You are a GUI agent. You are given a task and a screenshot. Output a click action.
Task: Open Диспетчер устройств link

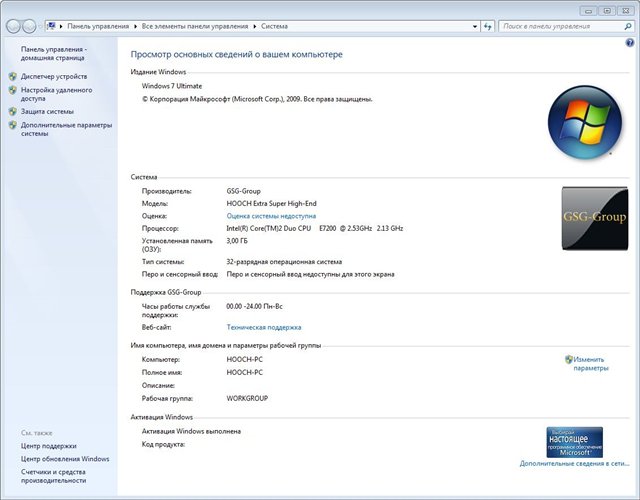point(54,76)
